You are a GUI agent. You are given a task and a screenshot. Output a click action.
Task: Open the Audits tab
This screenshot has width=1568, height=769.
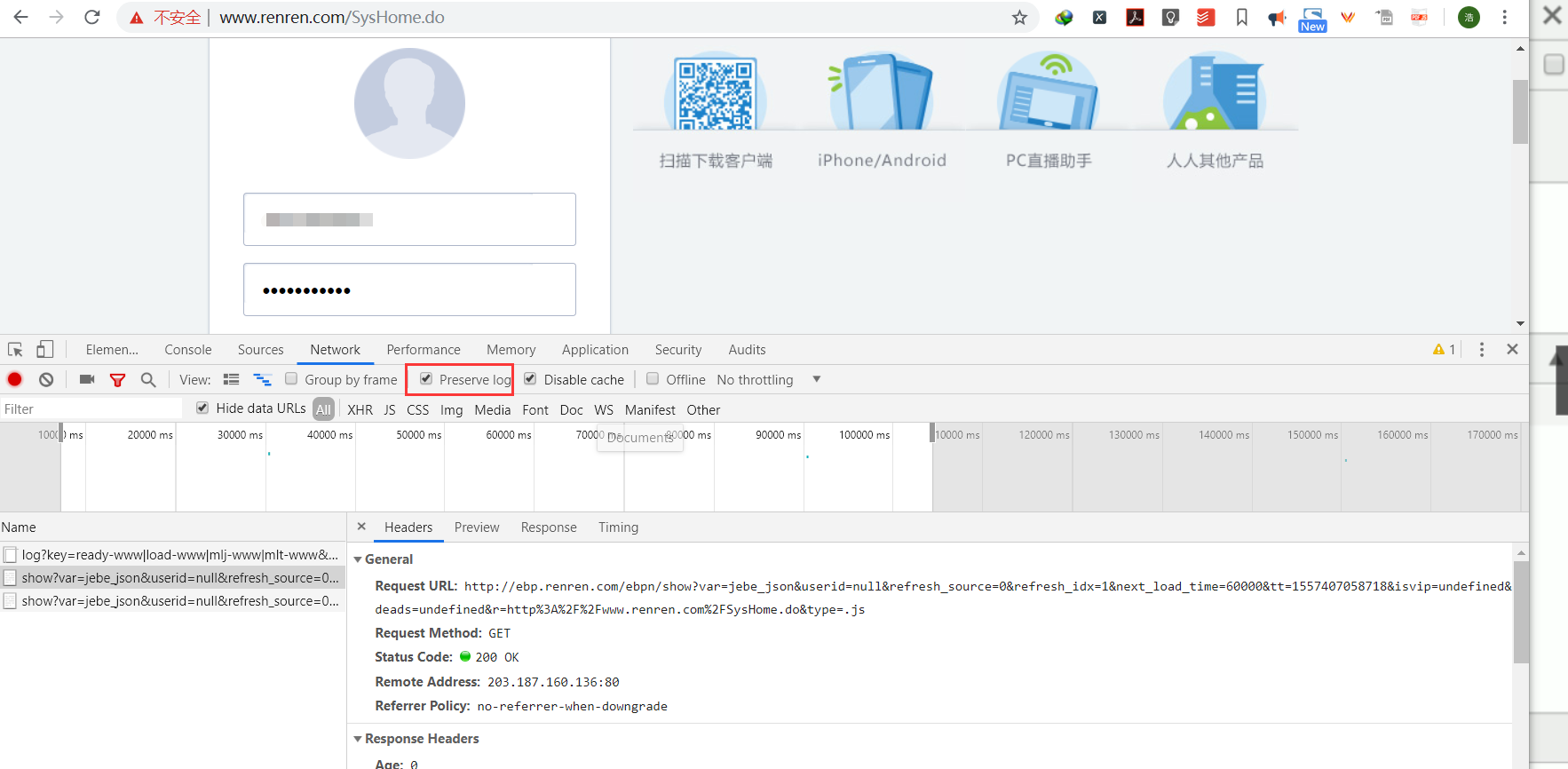tap(747, 350)
